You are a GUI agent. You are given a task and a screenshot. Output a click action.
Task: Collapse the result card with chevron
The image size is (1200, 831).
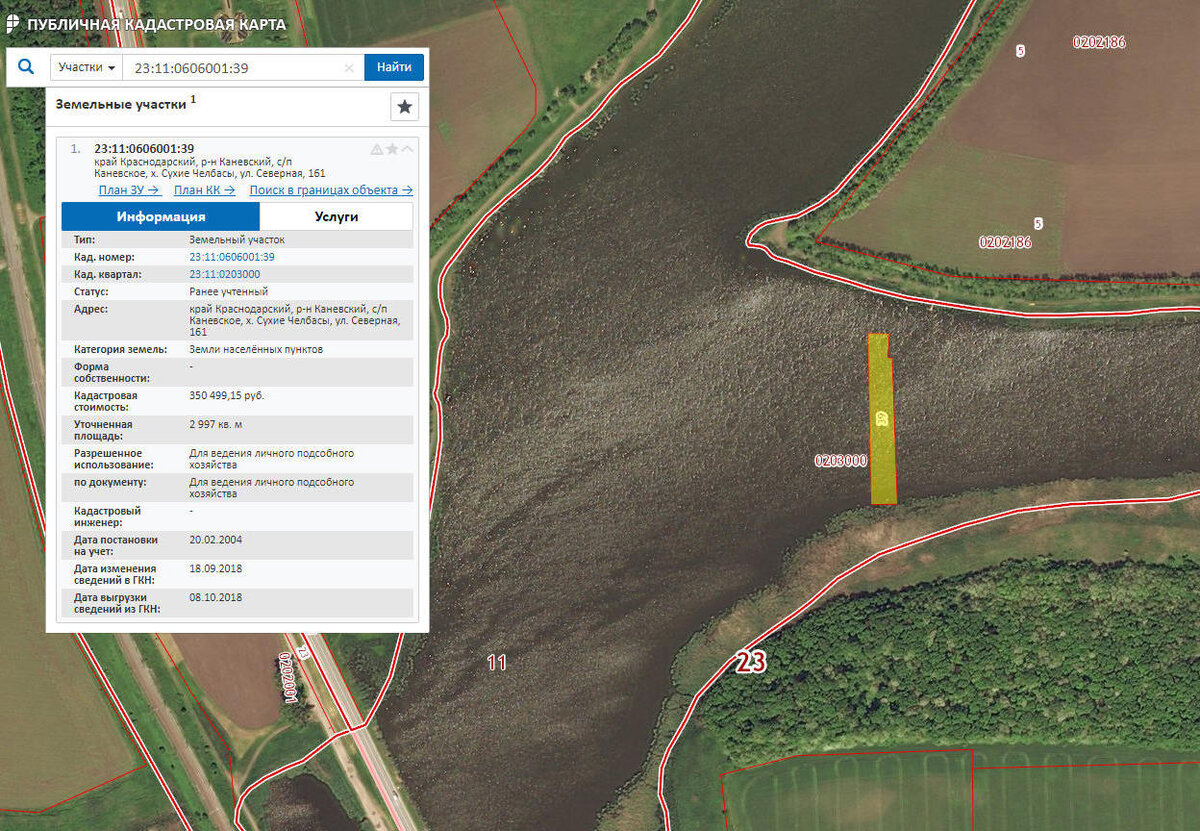[x=407, y=149]
